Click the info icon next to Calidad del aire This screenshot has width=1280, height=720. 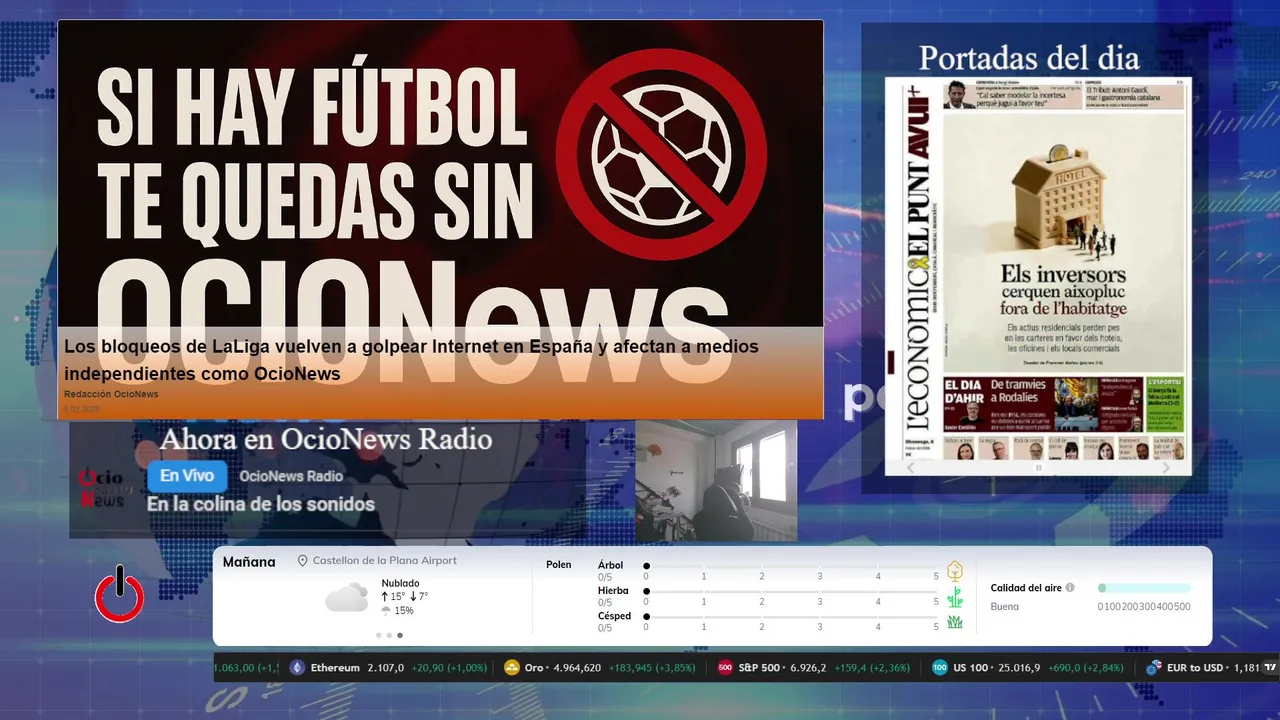tap(1070, 588)
